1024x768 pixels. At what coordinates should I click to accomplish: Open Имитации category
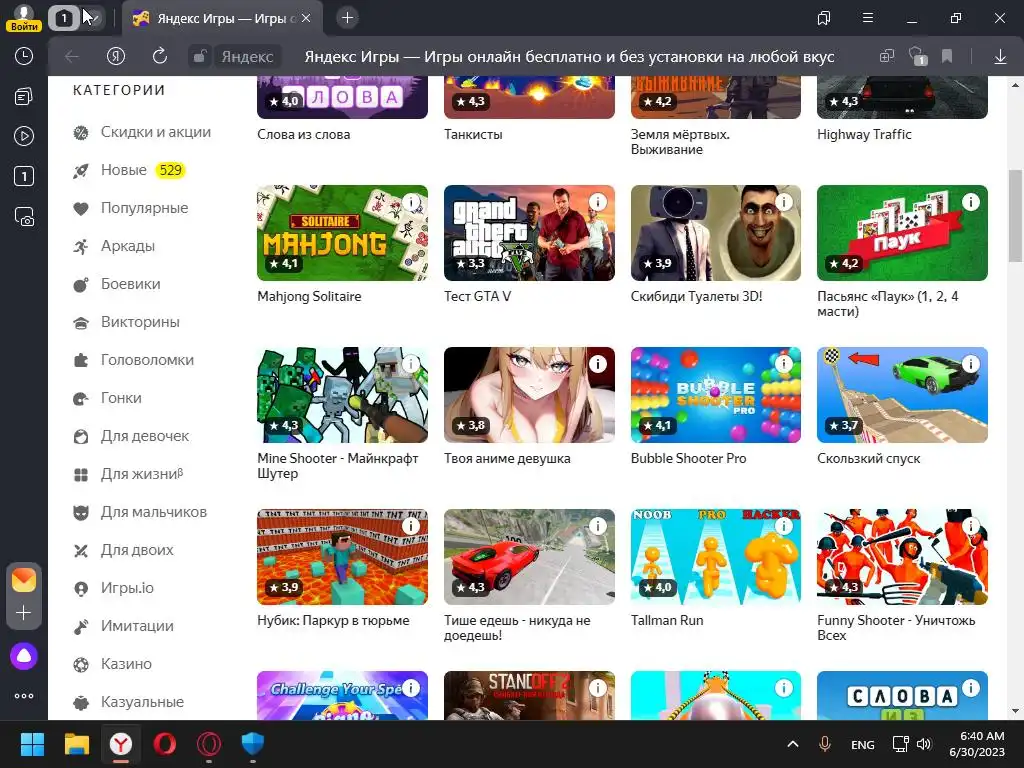[x=123, y=626]
